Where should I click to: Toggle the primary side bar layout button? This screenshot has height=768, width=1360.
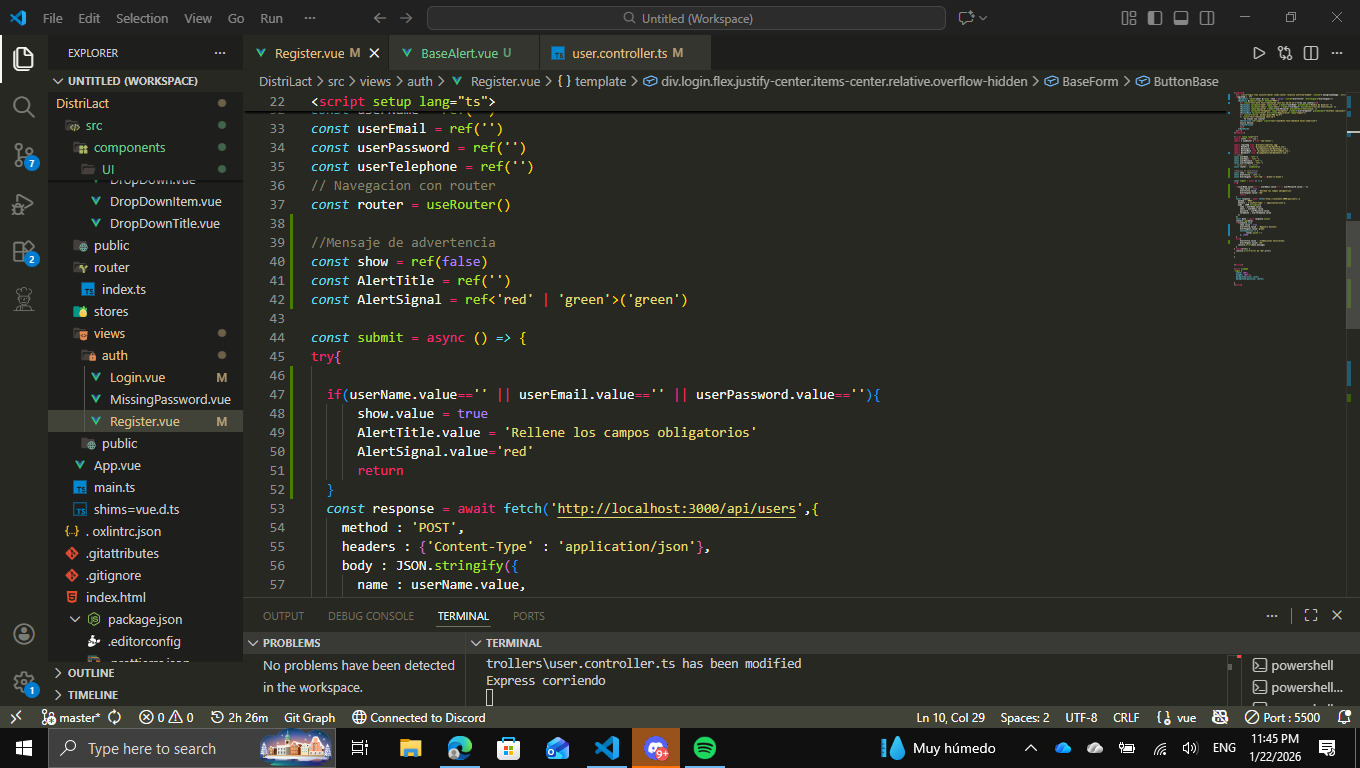point(1155,18)
